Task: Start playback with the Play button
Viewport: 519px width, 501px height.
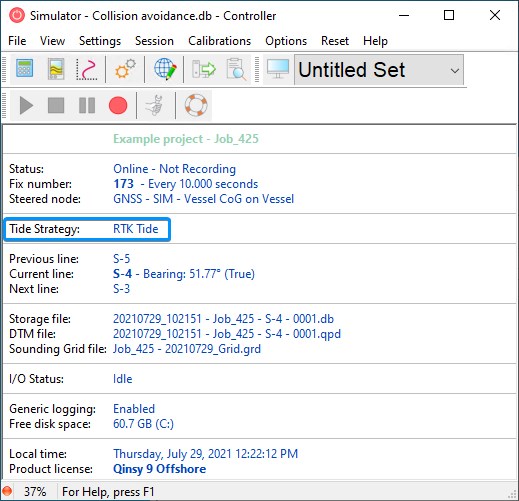Action: (x=26, y=105)
